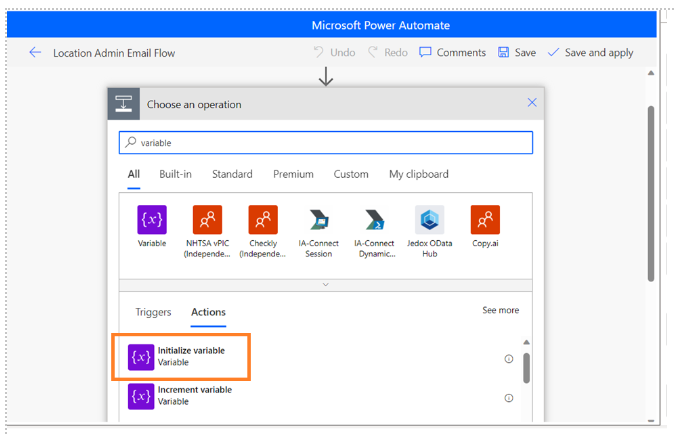Click the Choose an operation header icon
Screen dimensions: 676x435
(124, 104)
